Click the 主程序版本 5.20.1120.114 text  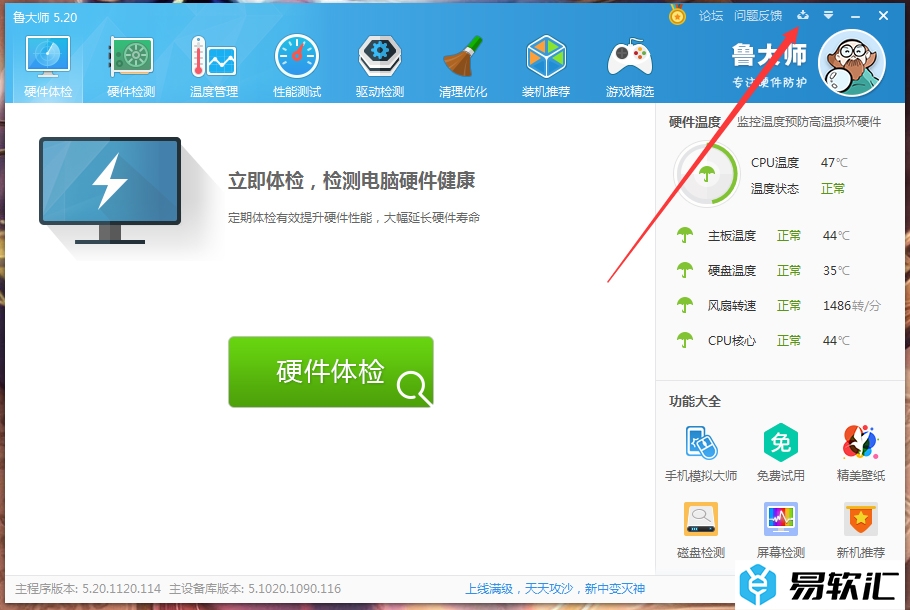tap(88, 589)
